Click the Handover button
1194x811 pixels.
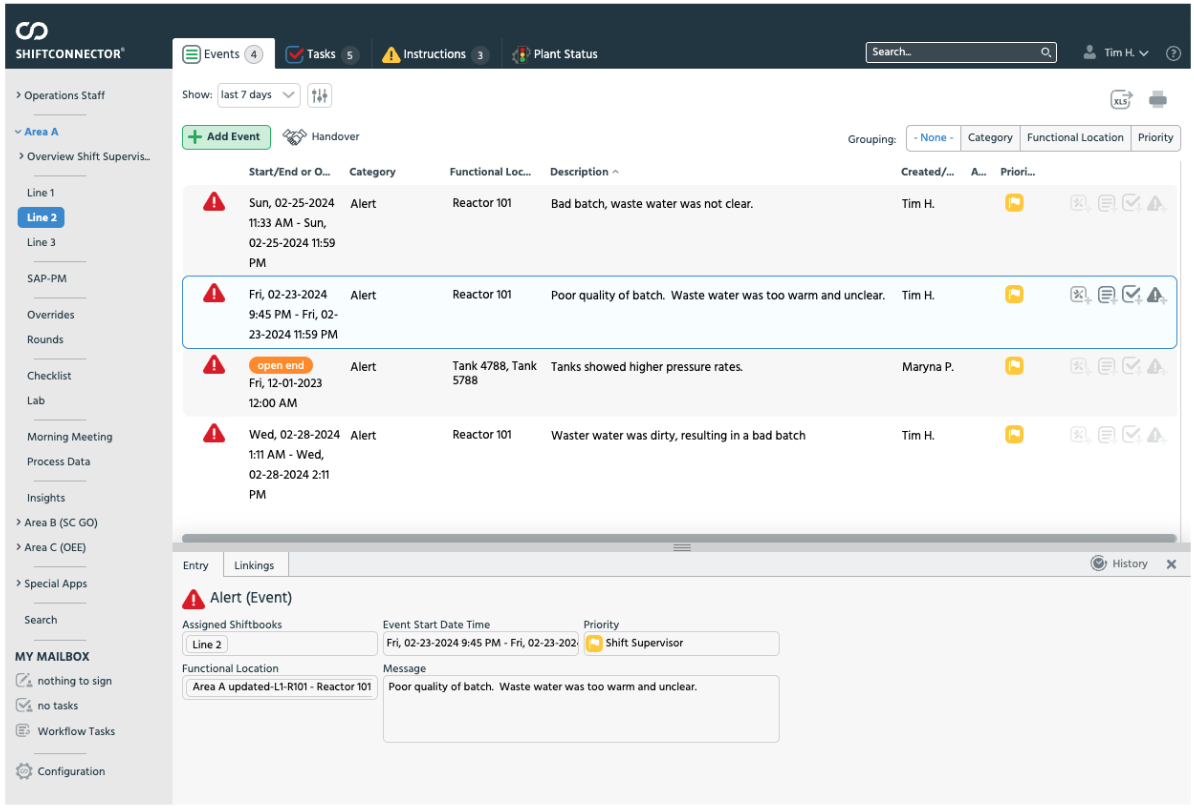tap(321, 137)
